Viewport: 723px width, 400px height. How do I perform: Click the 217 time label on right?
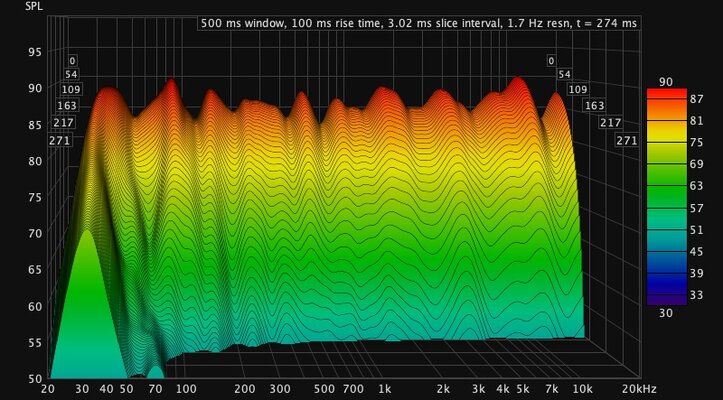pos(610,123)
